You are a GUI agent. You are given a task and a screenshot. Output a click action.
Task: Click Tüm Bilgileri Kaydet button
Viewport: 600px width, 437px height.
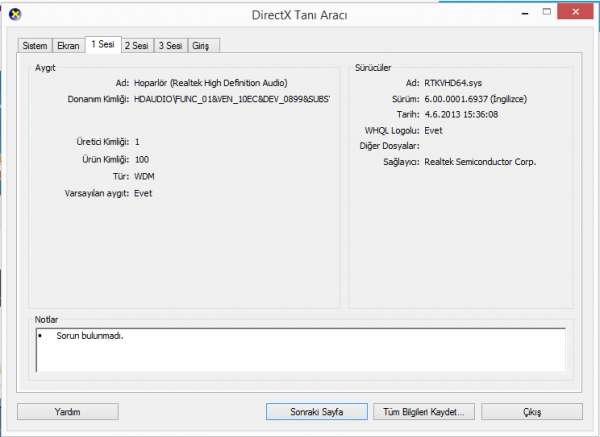pos(424,412)
